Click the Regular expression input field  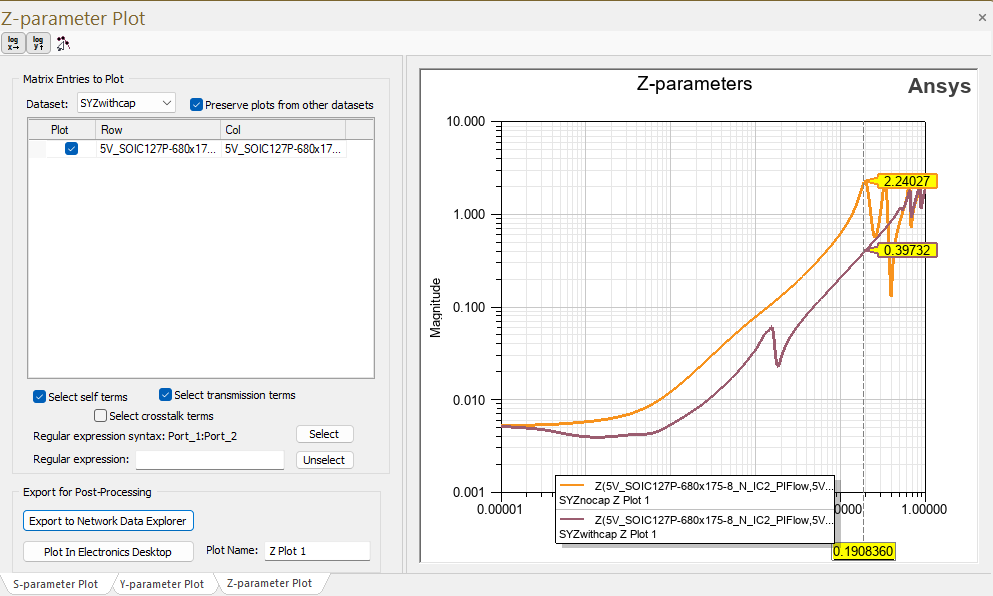click(x=210, y=460)
